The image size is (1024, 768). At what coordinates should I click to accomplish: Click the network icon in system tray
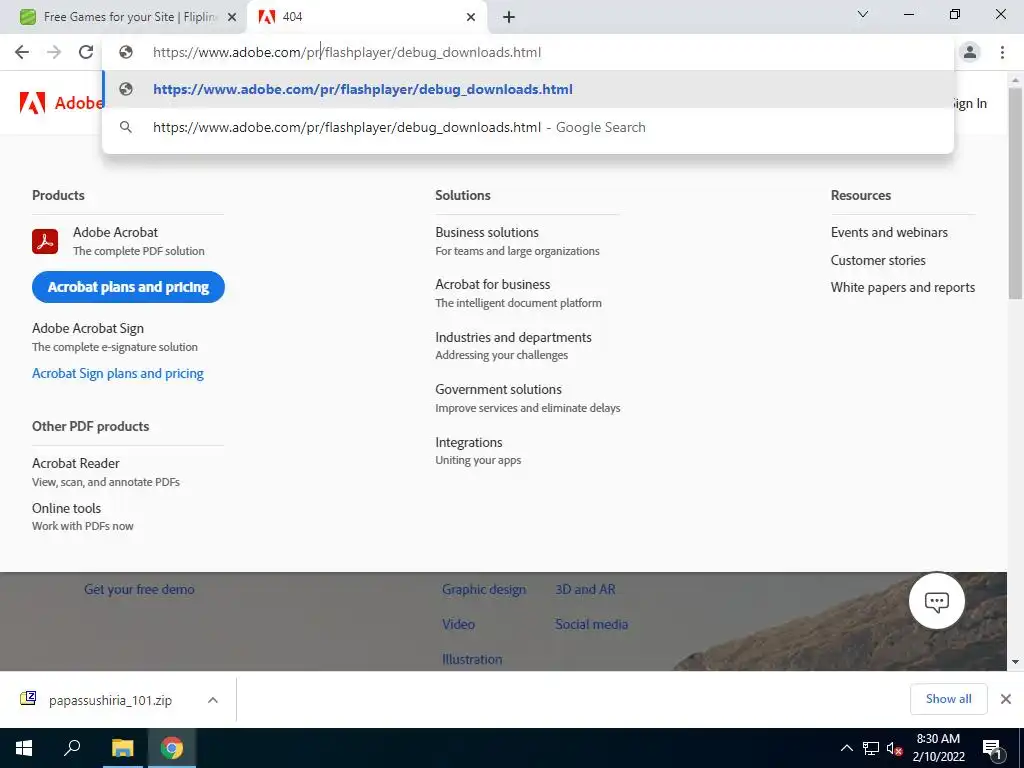[871, 748]
